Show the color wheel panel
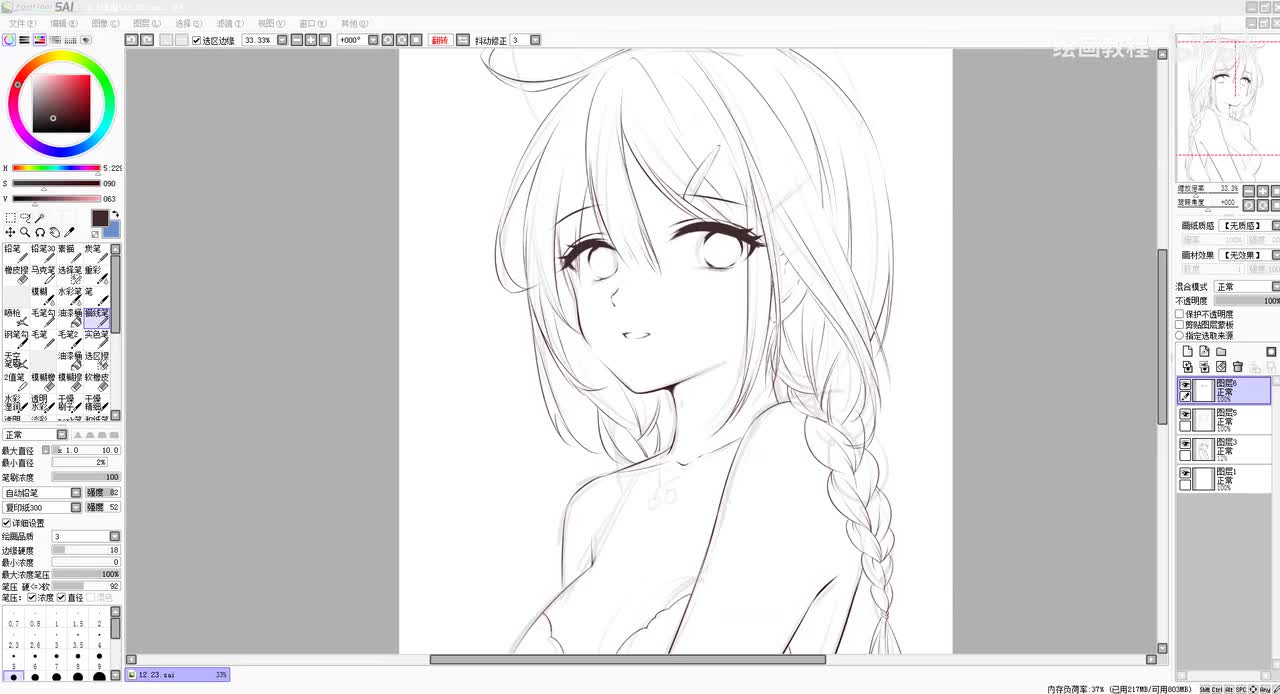1280x694 pixels. click(9, 40)
